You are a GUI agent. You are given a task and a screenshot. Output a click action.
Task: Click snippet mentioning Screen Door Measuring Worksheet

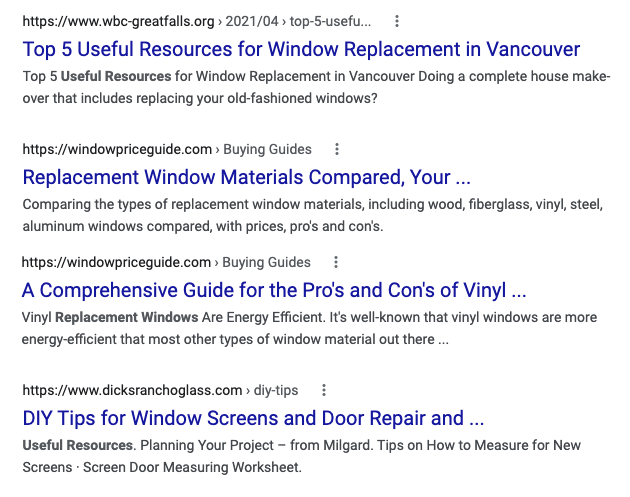pyautogui.click(x=300, y=456)
